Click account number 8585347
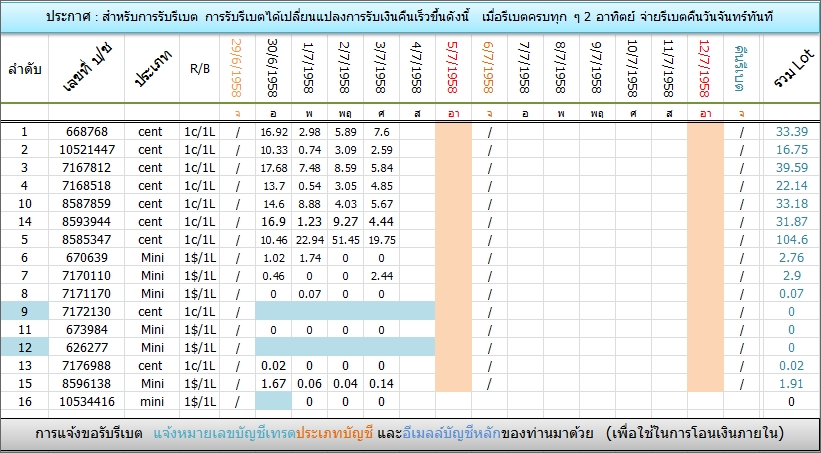821x453 pixels. click(x=87, y=240)
